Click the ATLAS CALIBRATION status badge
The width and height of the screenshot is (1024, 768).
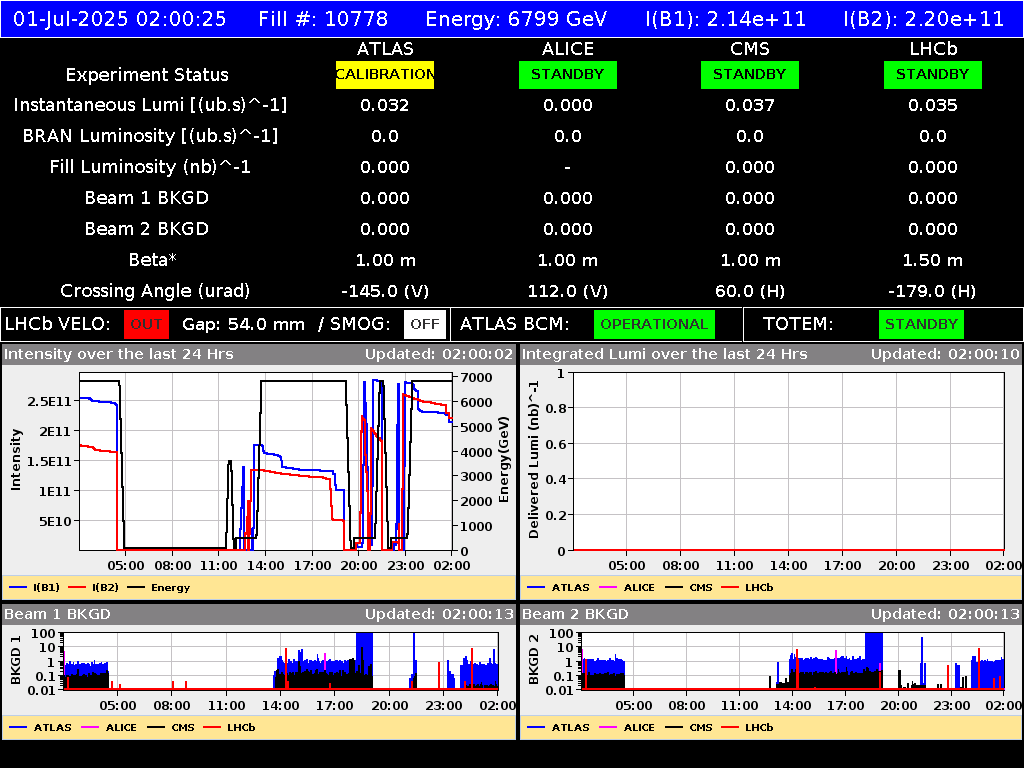click(385, 74)
